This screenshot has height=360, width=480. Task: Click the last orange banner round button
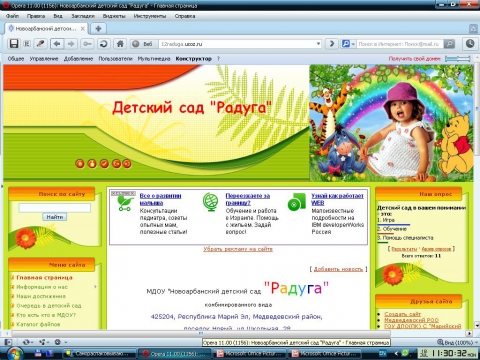click(x=127, y=163)
